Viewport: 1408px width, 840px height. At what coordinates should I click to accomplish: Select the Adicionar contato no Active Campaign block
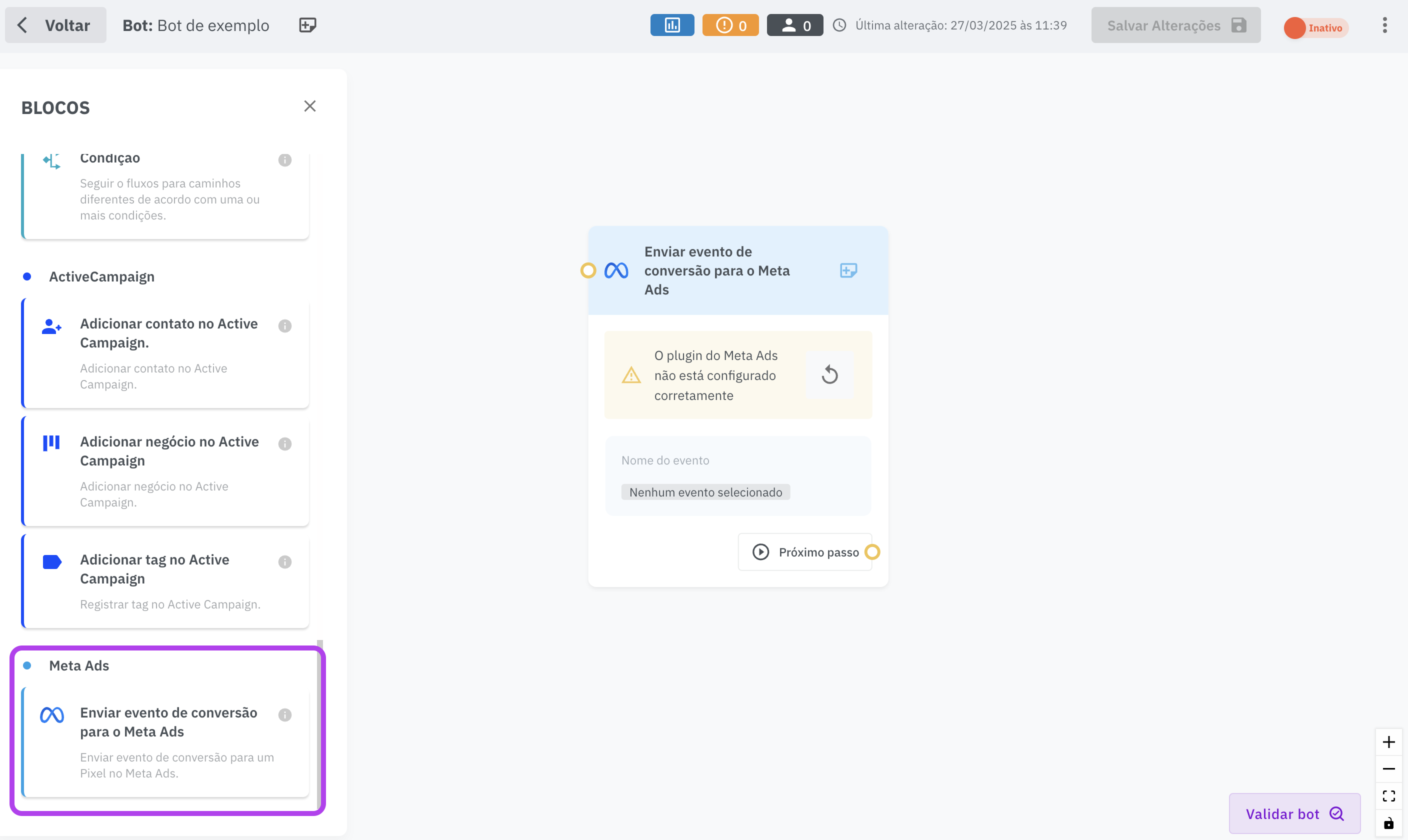click(165, 353)
